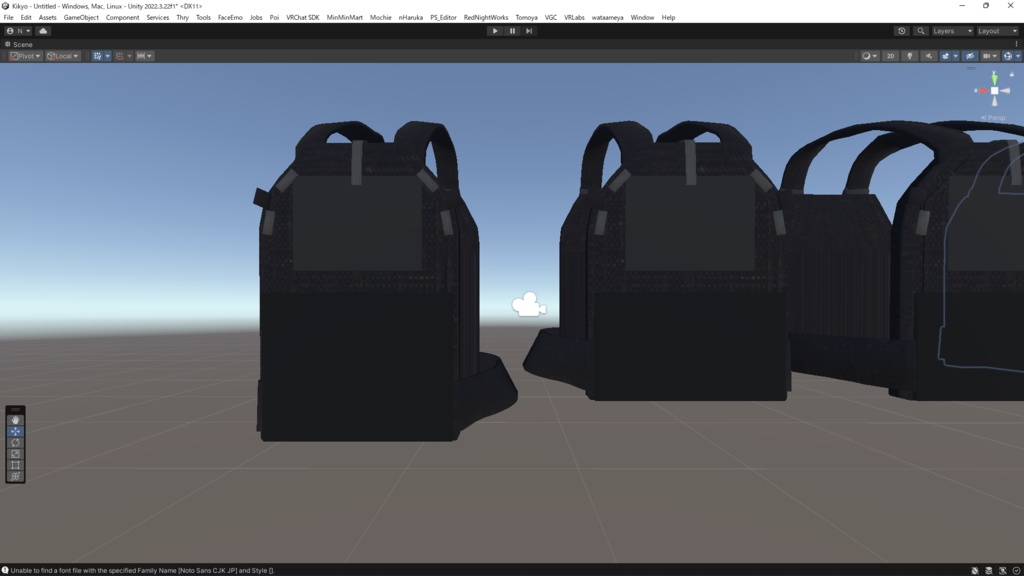
Task: Open the File menu
Action: [x=8, y=18]
